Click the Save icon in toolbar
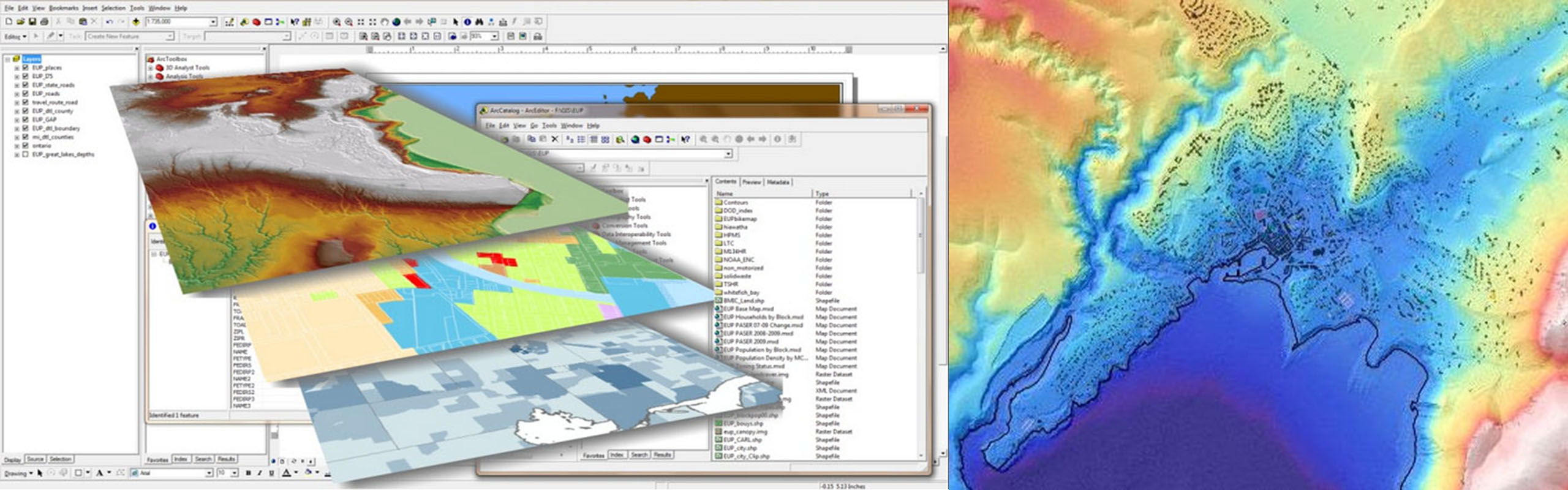This screenshot has height=490, width=1568. pyautogui.click(x=32, y=21)
